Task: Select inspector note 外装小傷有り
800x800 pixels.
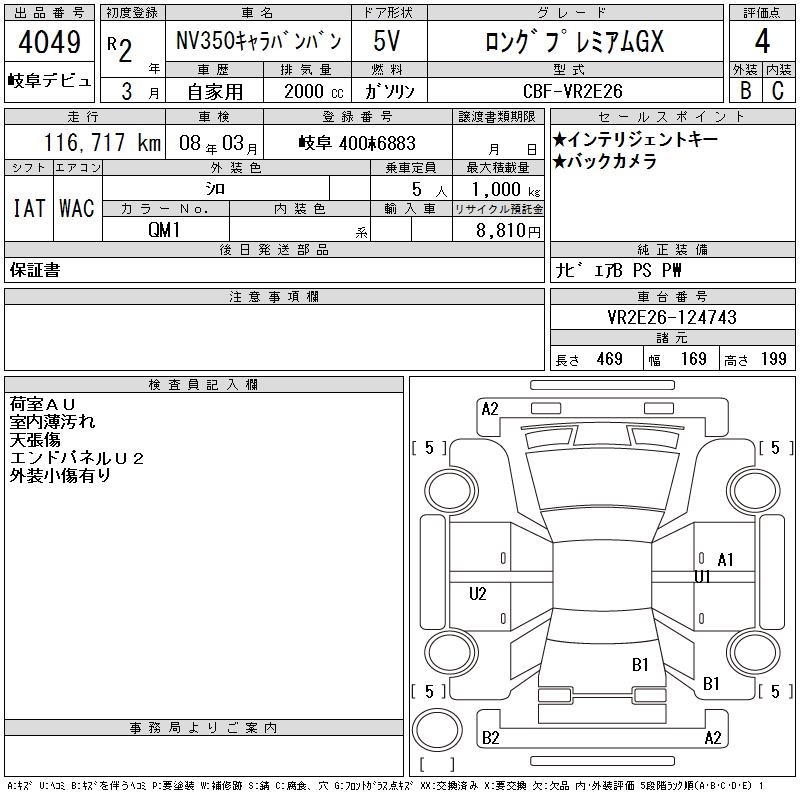Action: coord(60,475)
